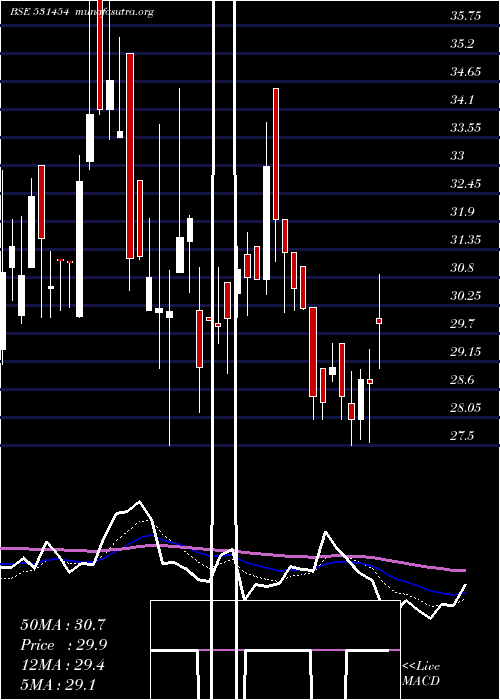Click the 50MA : 30.7 readout

coord(63,625)
